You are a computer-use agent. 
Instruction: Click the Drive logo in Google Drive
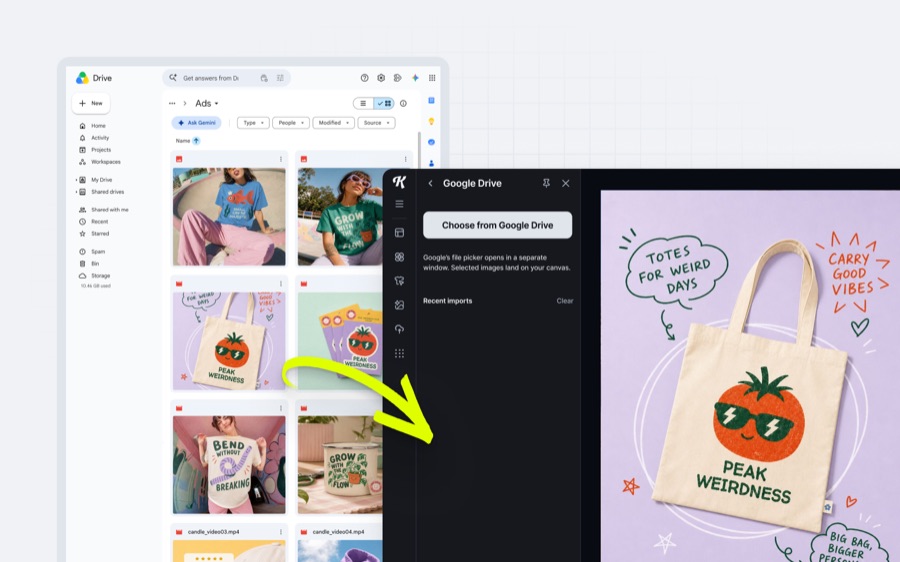[x=83, y=77]
